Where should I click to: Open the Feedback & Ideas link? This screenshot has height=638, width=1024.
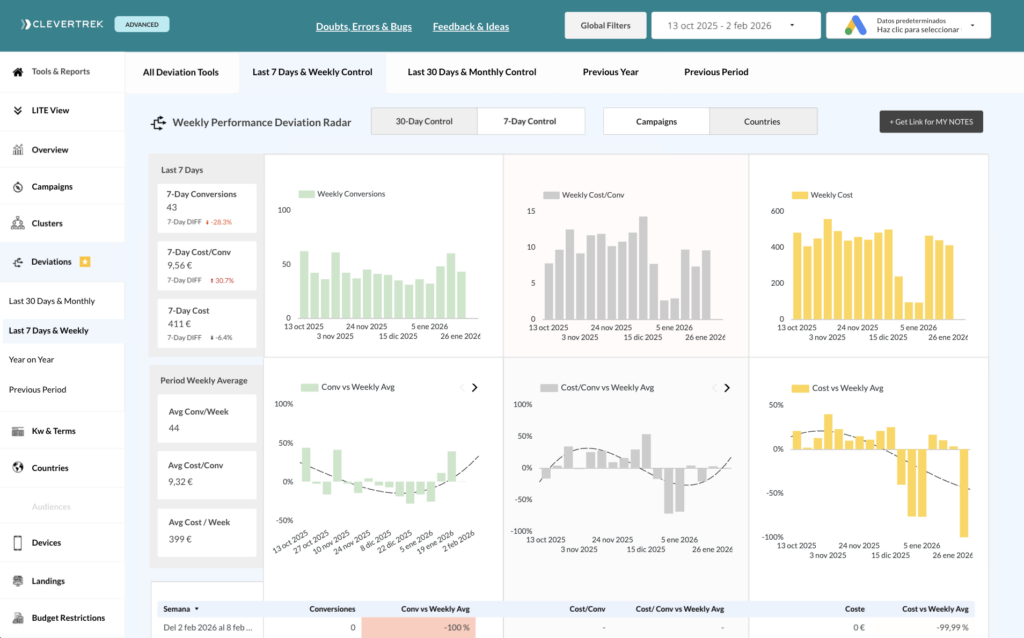click(470, 27)
